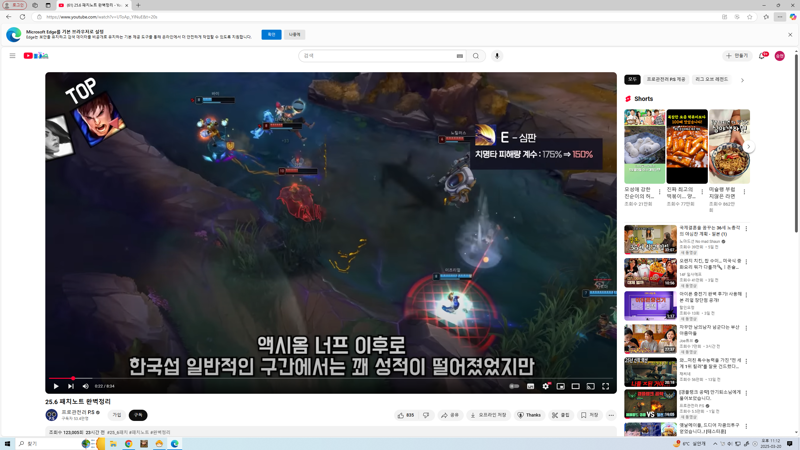Open more actions ellipsis under video

point(611,415)
